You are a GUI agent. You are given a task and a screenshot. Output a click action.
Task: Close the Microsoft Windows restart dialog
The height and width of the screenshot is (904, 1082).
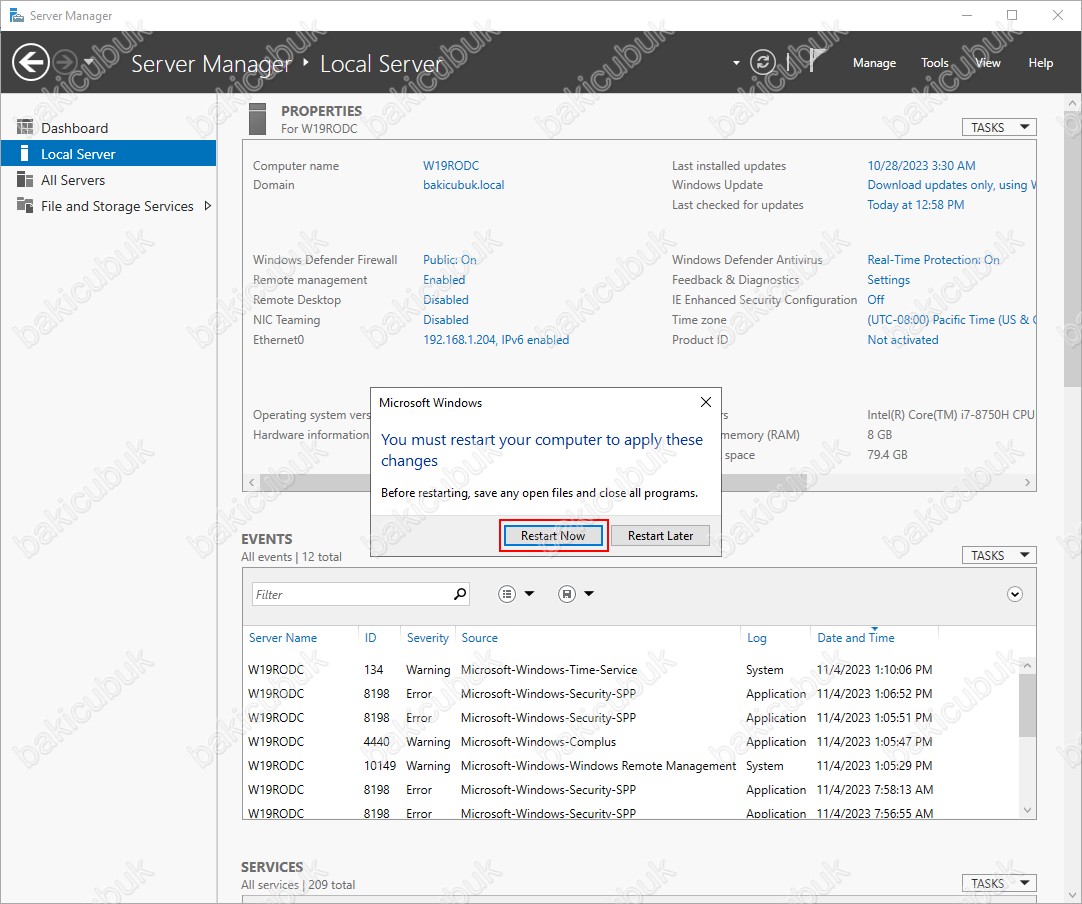[705, 402]
